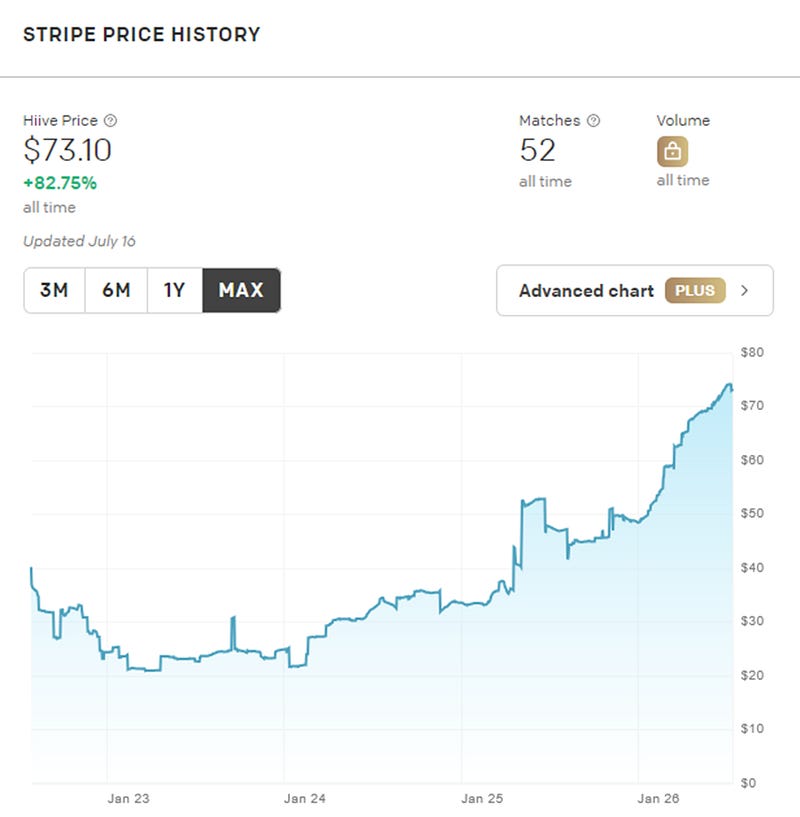This screenshot has height=817, width=800.
Task: Click the $20 y-axis label
Action: coord(752,675)
